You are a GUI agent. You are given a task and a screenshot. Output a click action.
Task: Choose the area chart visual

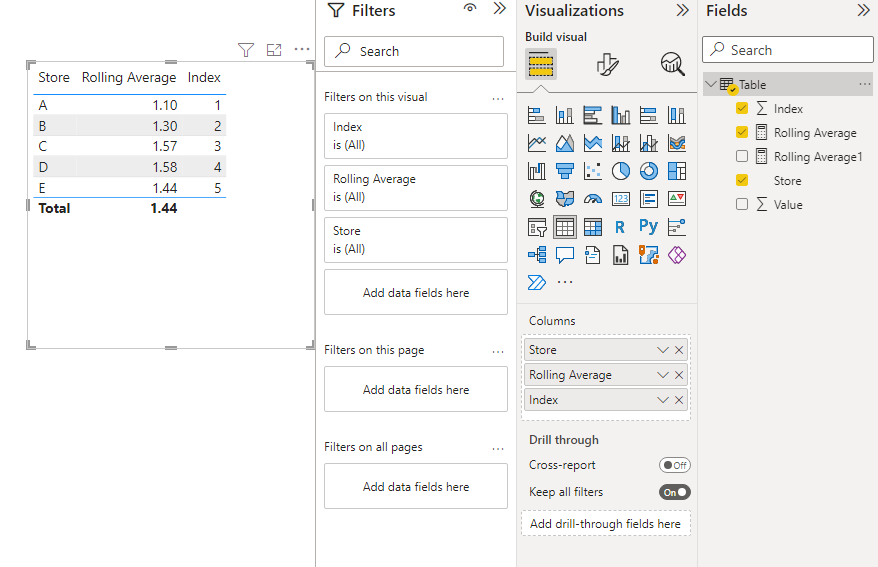click(x=564, y=143)
